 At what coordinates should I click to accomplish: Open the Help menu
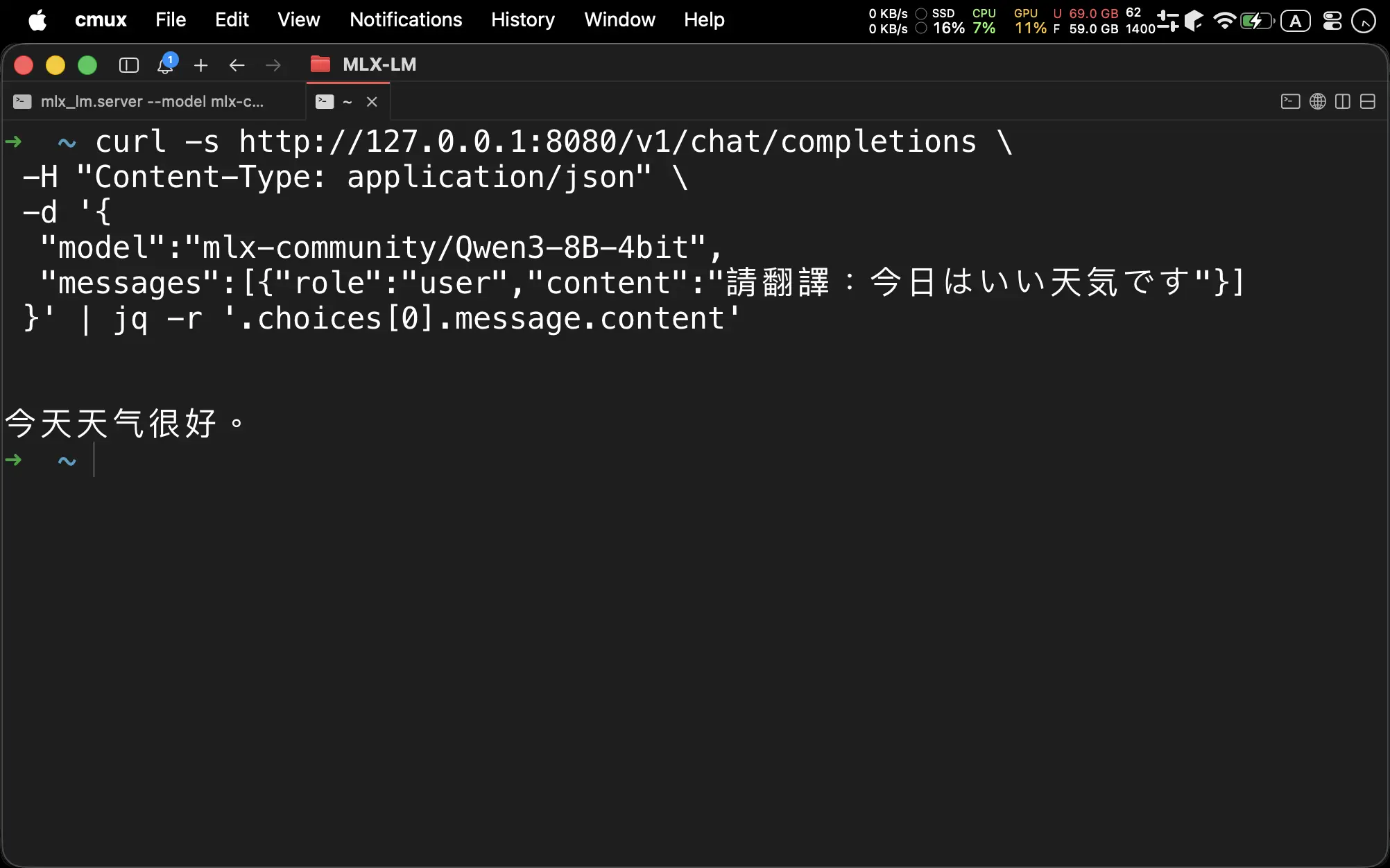(704, 20)
